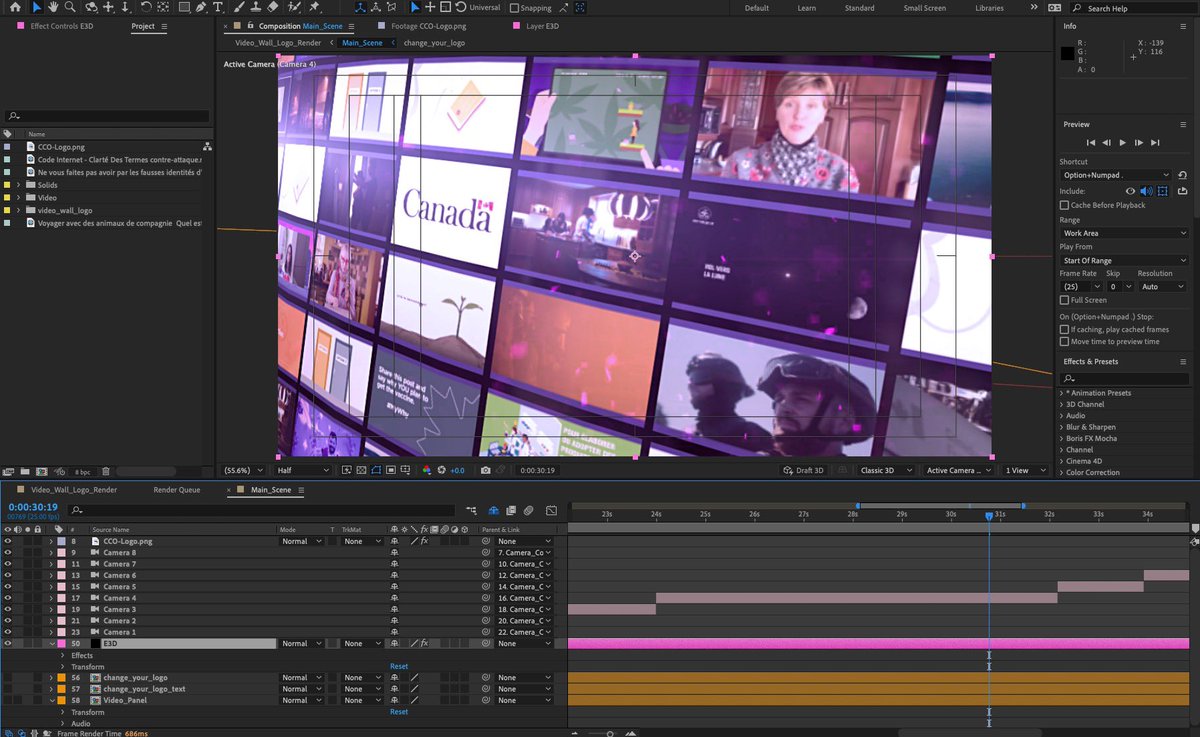The image size is (1200, 737).
Task: Expand the Effects group under E3D layer
Action: click(x=63, y=655)
